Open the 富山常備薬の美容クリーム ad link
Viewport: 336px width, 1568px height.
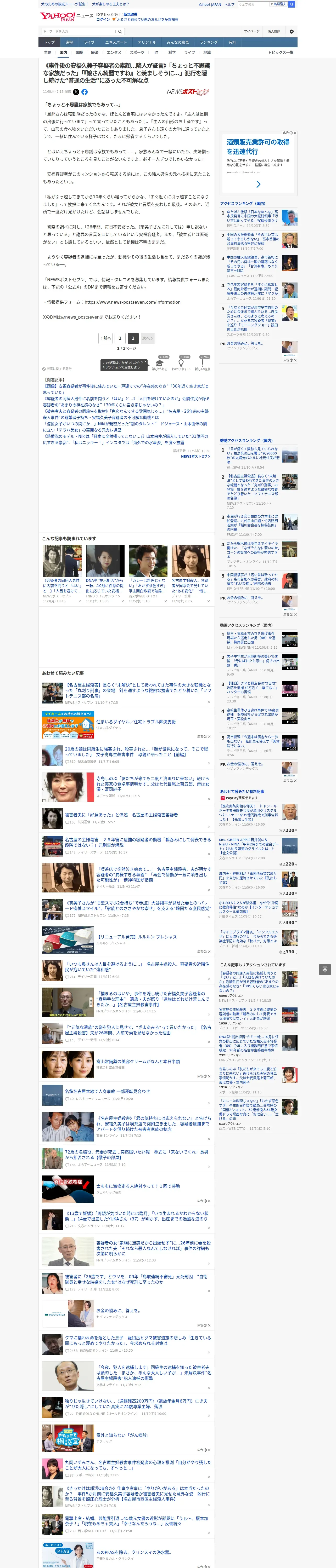tap(138, 1061)
